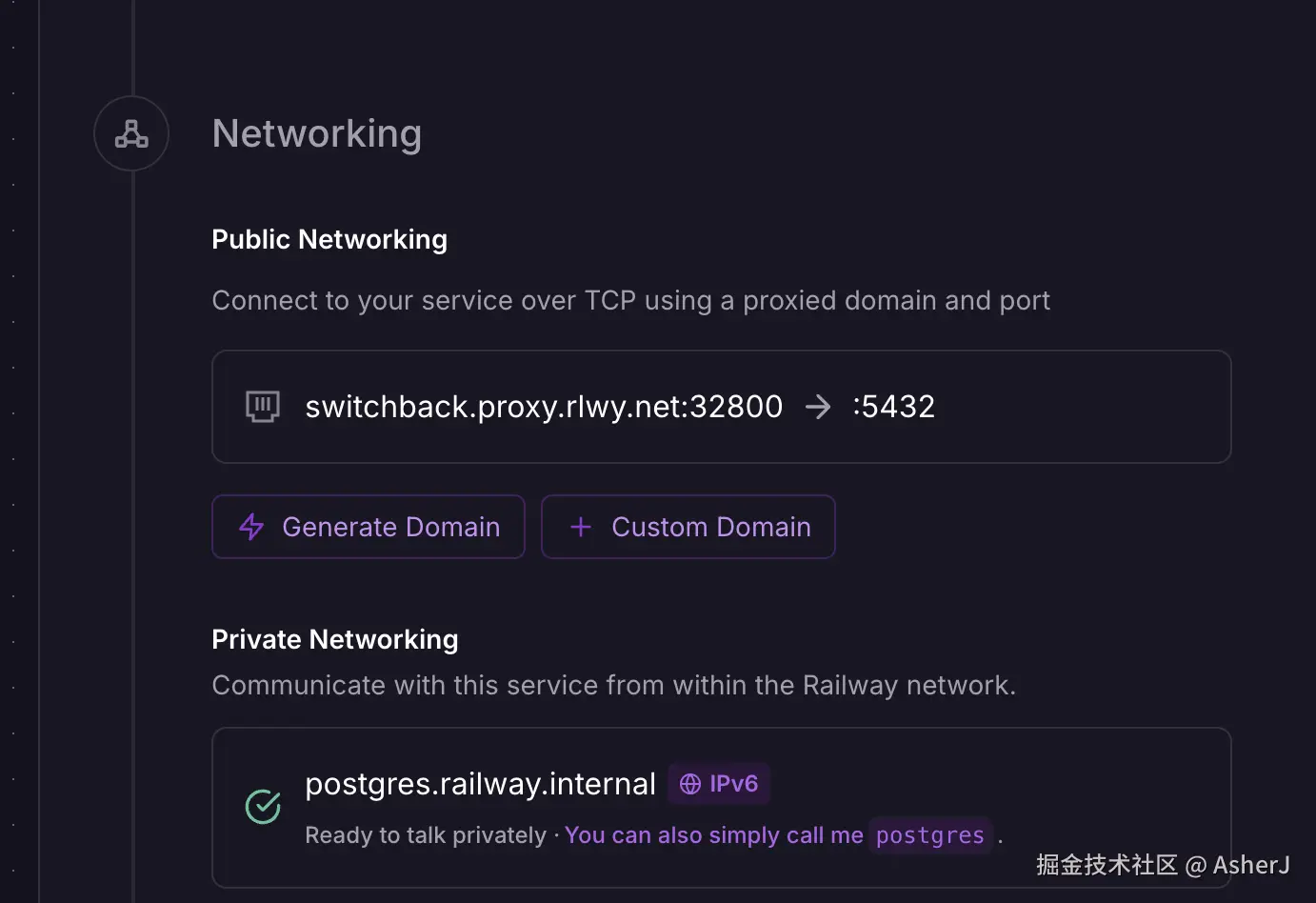Open the "You can also simply call me" link

pyautogui.click(x=713, y=835)
